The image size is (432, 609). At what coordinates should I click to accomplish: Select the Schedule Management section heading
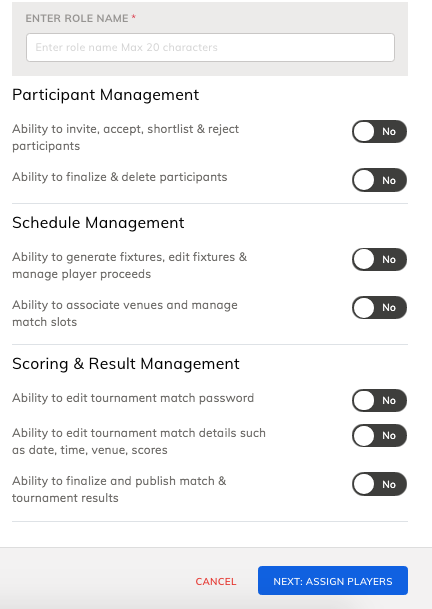98,223
